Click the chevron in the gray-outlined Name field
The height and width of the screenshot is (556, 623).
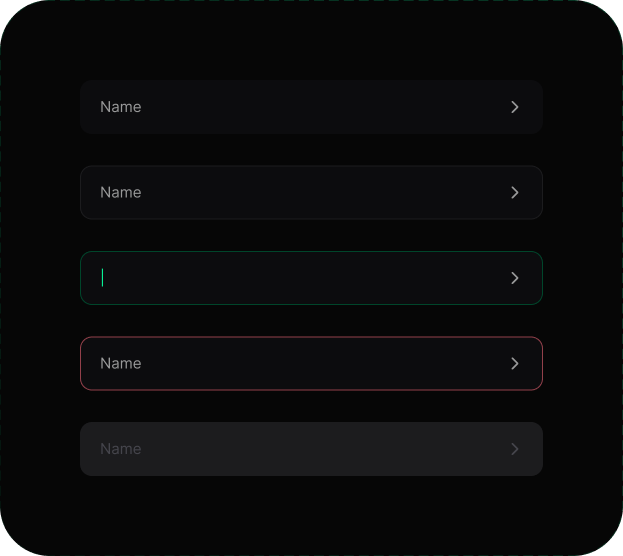[515, 192]
